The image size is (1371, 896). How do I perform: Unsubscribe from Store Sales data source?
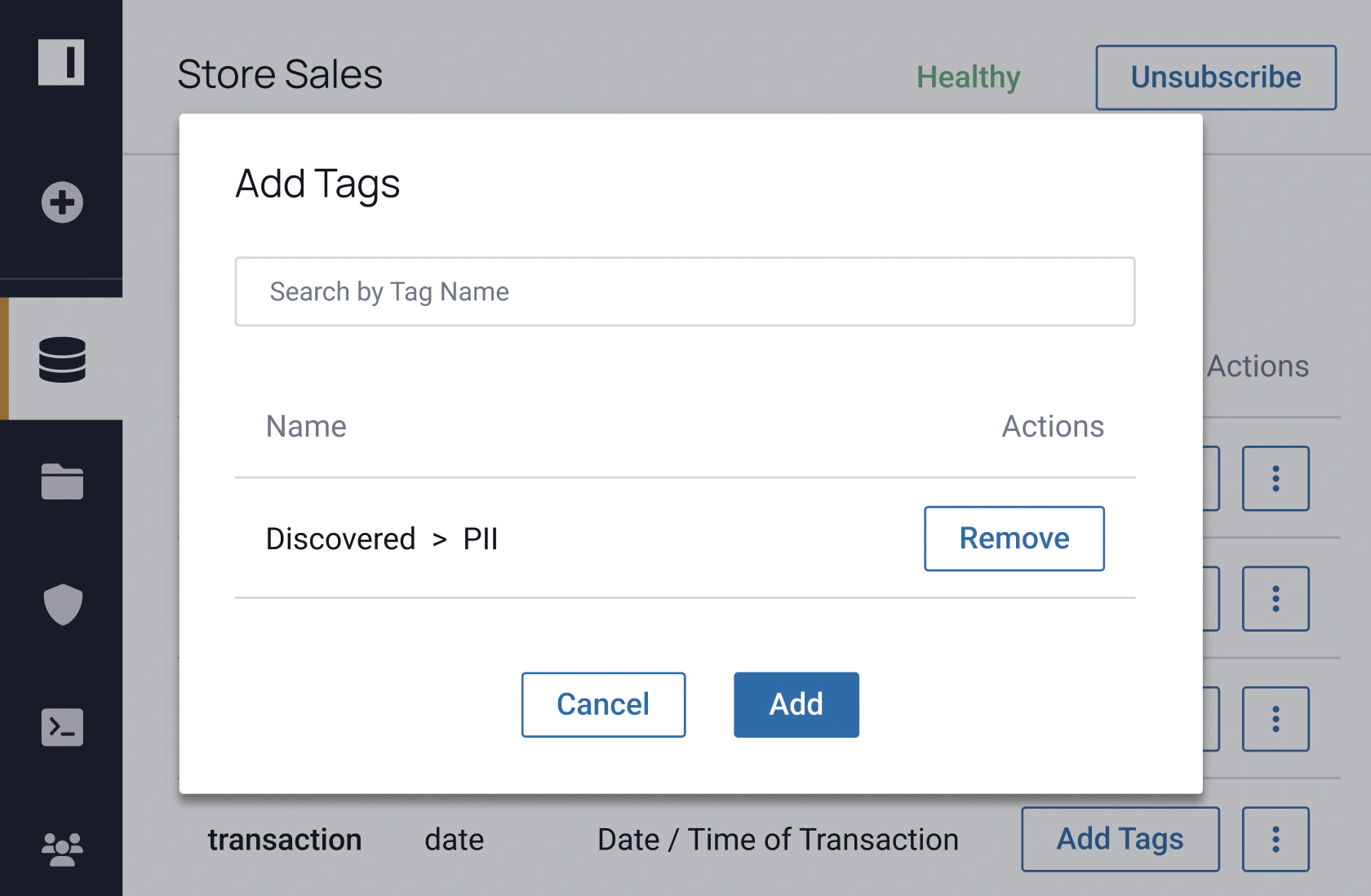1216,78
